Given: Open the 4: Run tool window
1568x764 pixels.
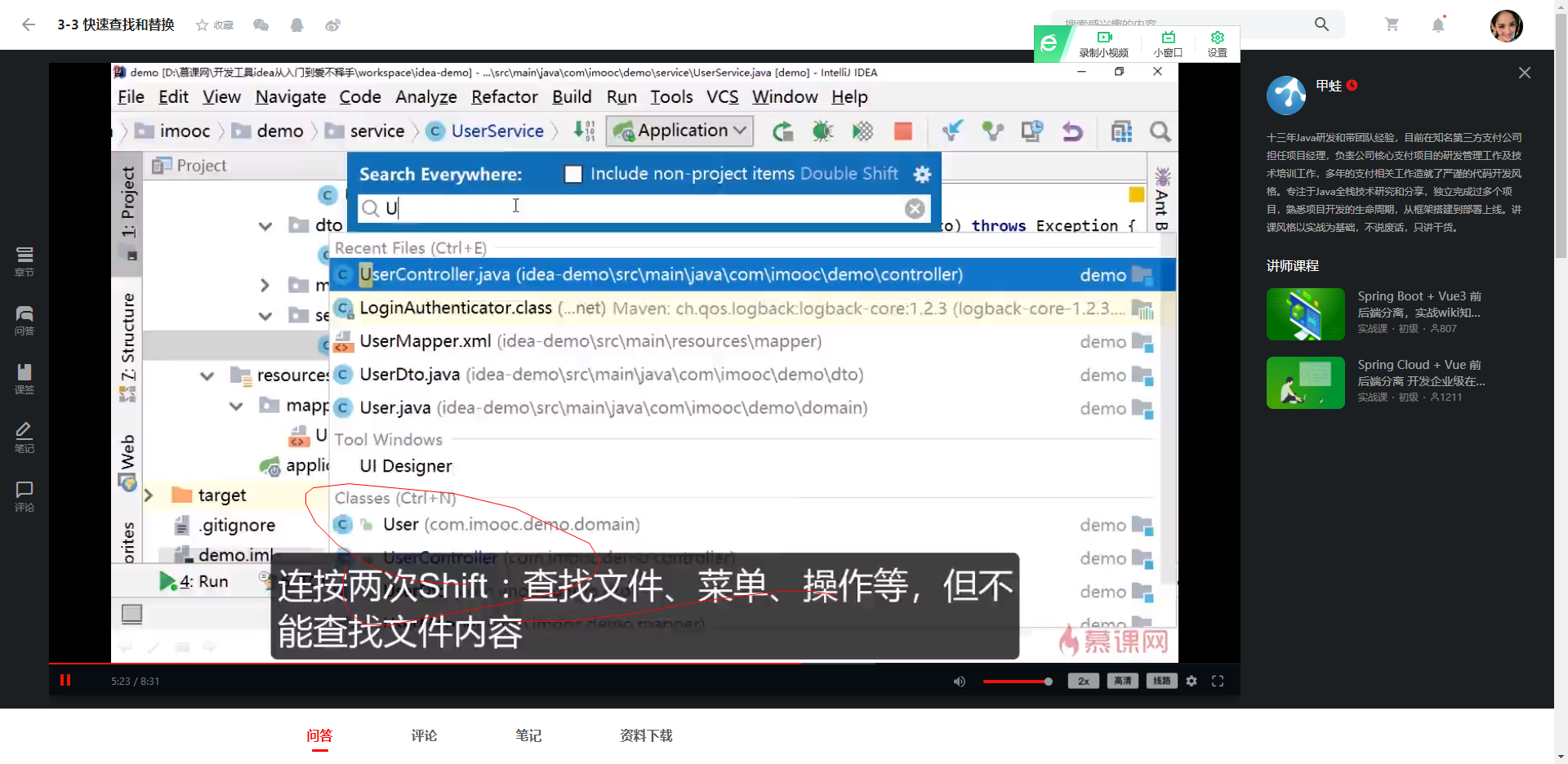Looking at the screenshot, I should pyautogui.click(x=194, y=581).
